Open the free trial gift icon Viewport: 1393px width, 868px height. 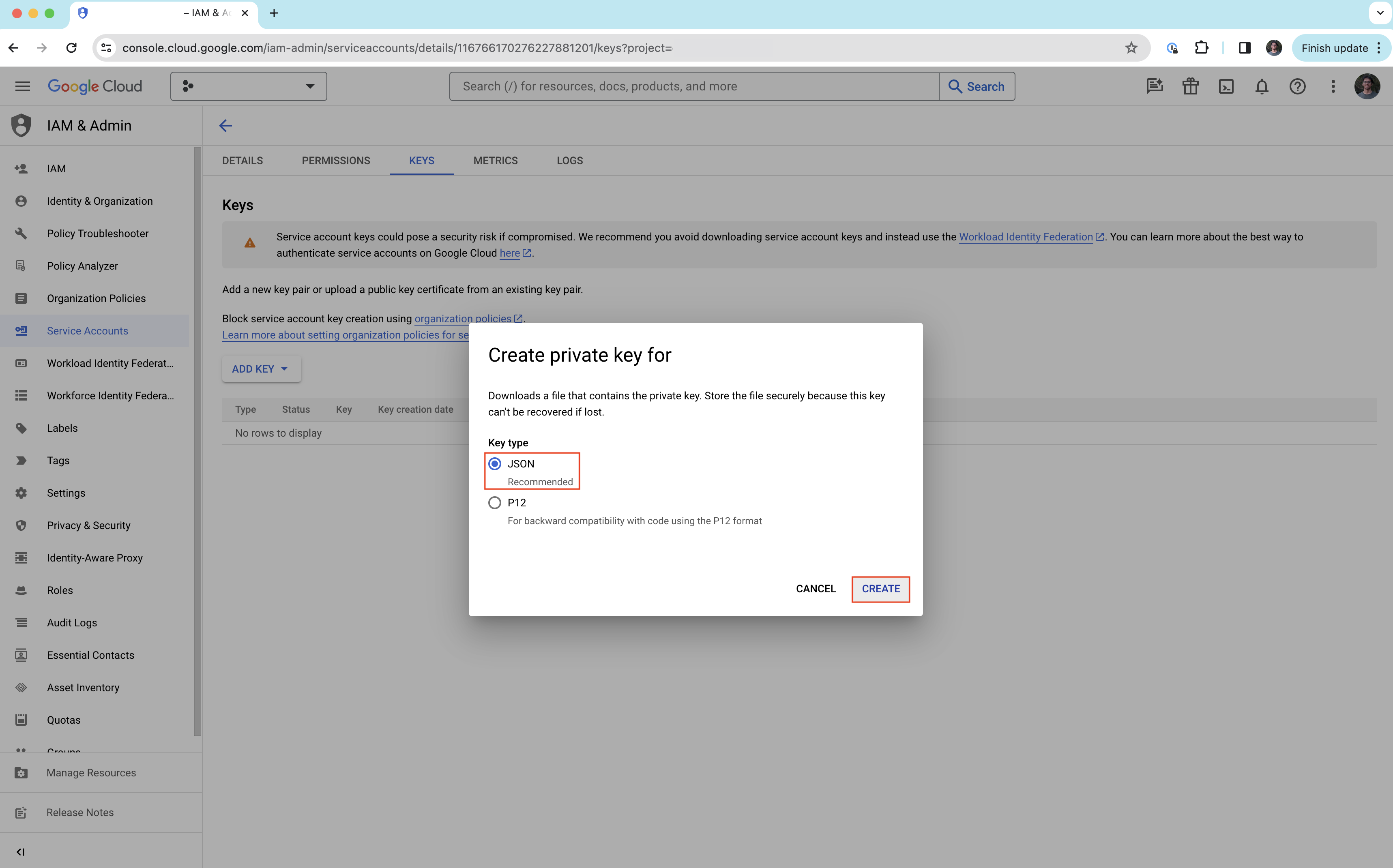(x=1190, y=86)
